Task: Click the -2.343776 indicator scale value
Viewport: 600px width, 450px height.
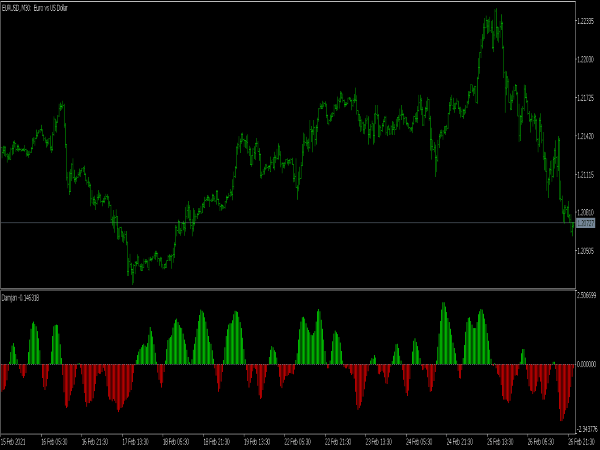Action: coord(587,429)
